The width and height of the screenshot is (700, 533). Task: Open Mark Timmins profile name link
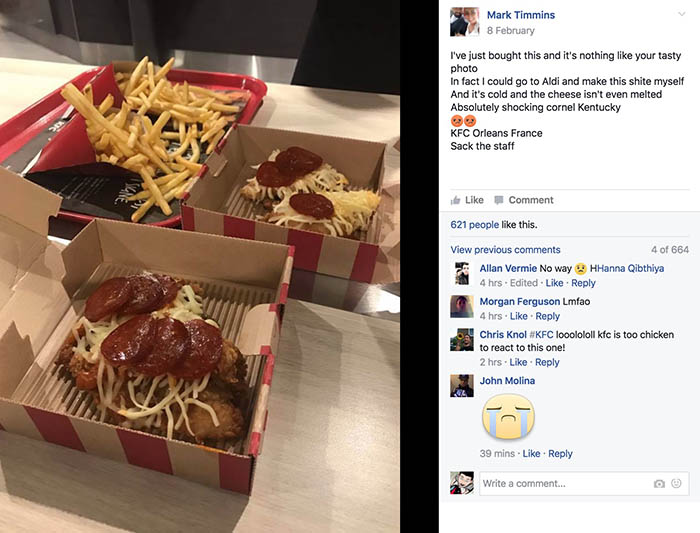click(521, 15)
